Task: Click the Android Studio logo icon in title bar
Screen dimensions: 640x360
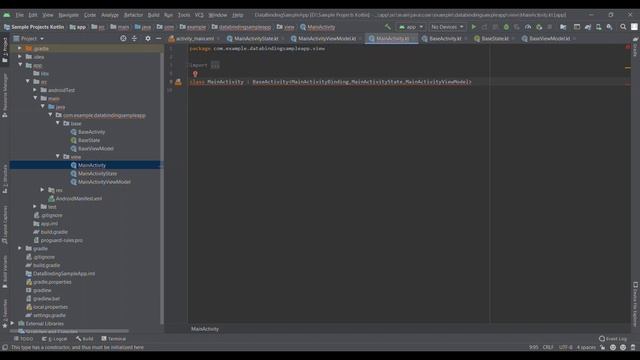Action: coord(7,15)
